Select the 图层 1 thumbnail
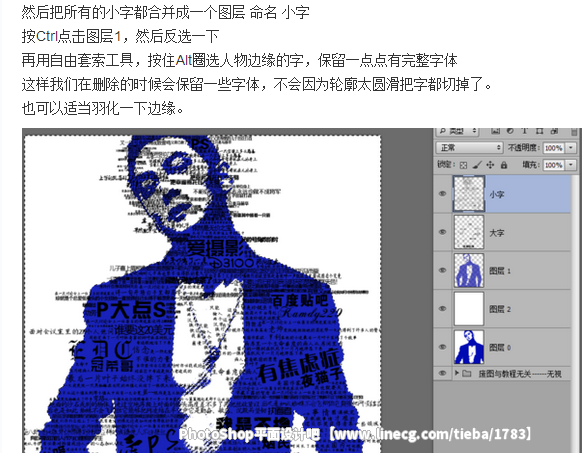 click(x=469, y=270)
